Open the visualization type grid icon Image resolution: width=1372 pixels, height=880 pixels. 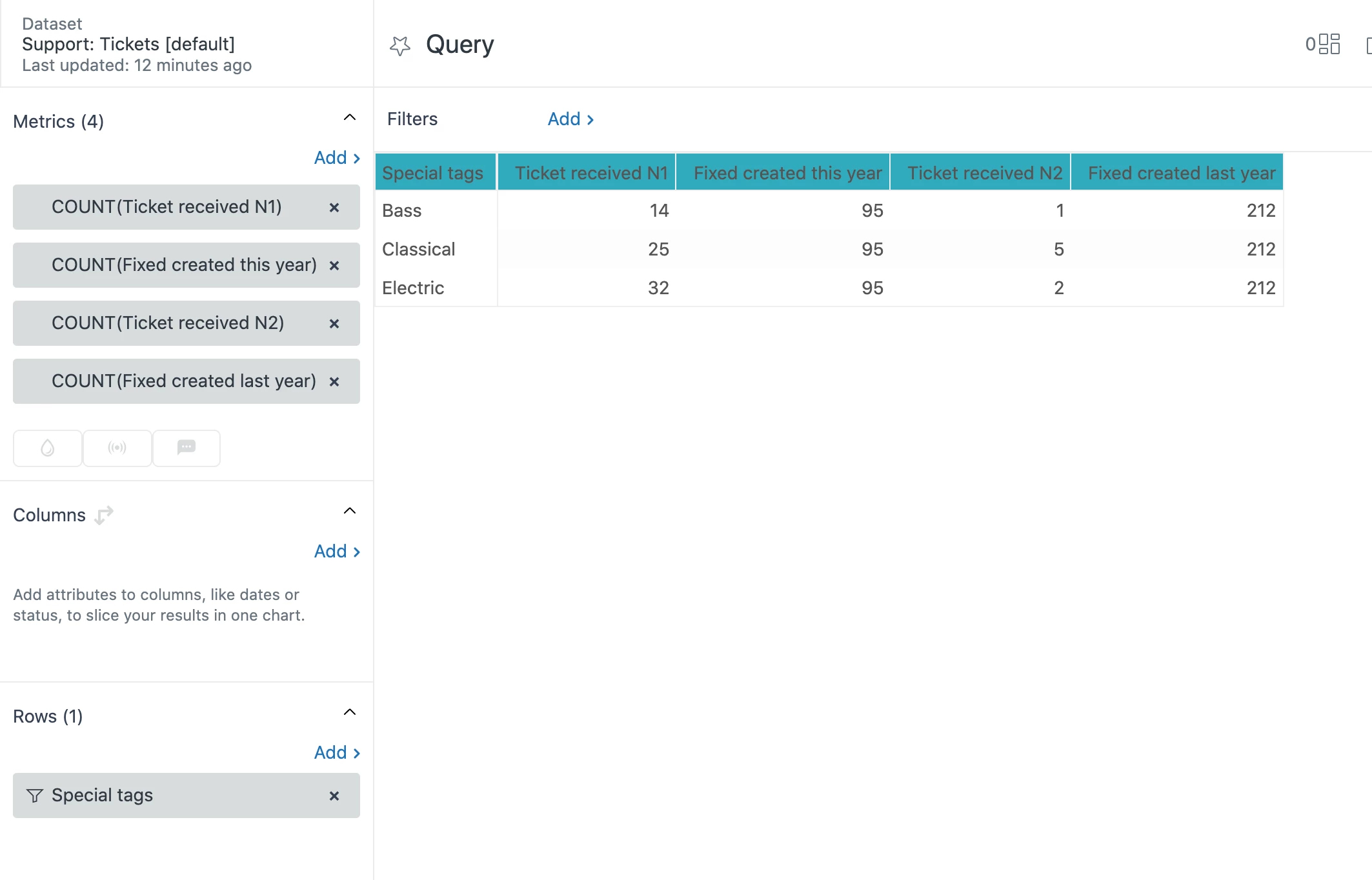(1329, 45)
